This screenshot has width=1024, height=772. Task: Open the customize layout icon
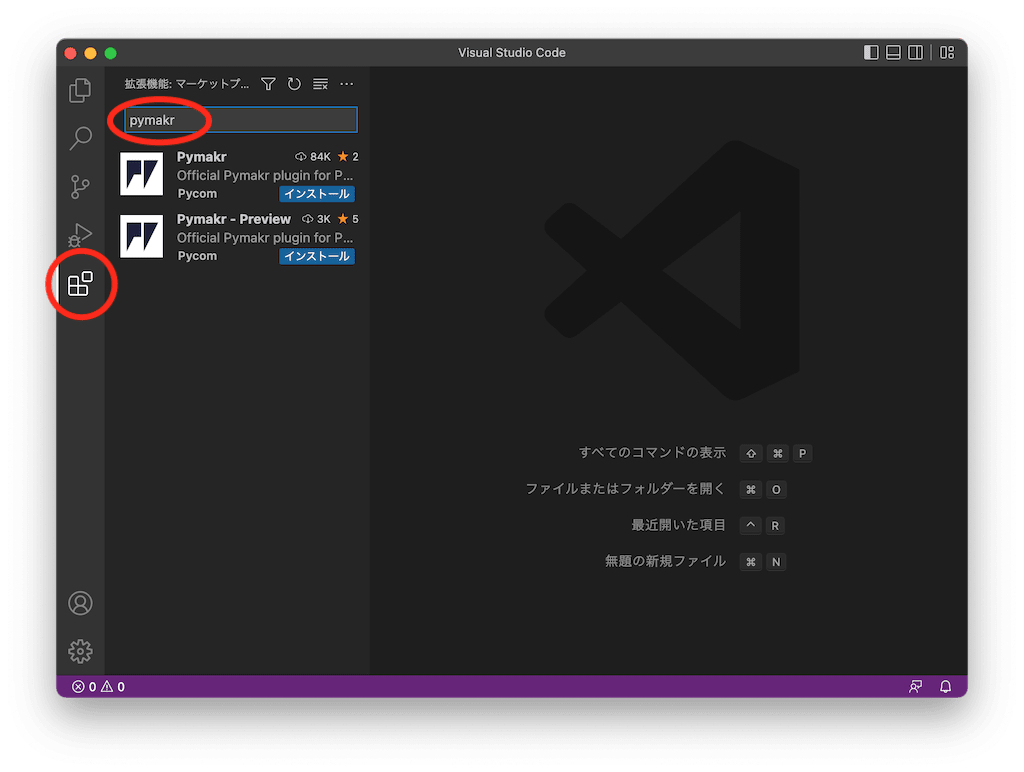tap(947, 52)
